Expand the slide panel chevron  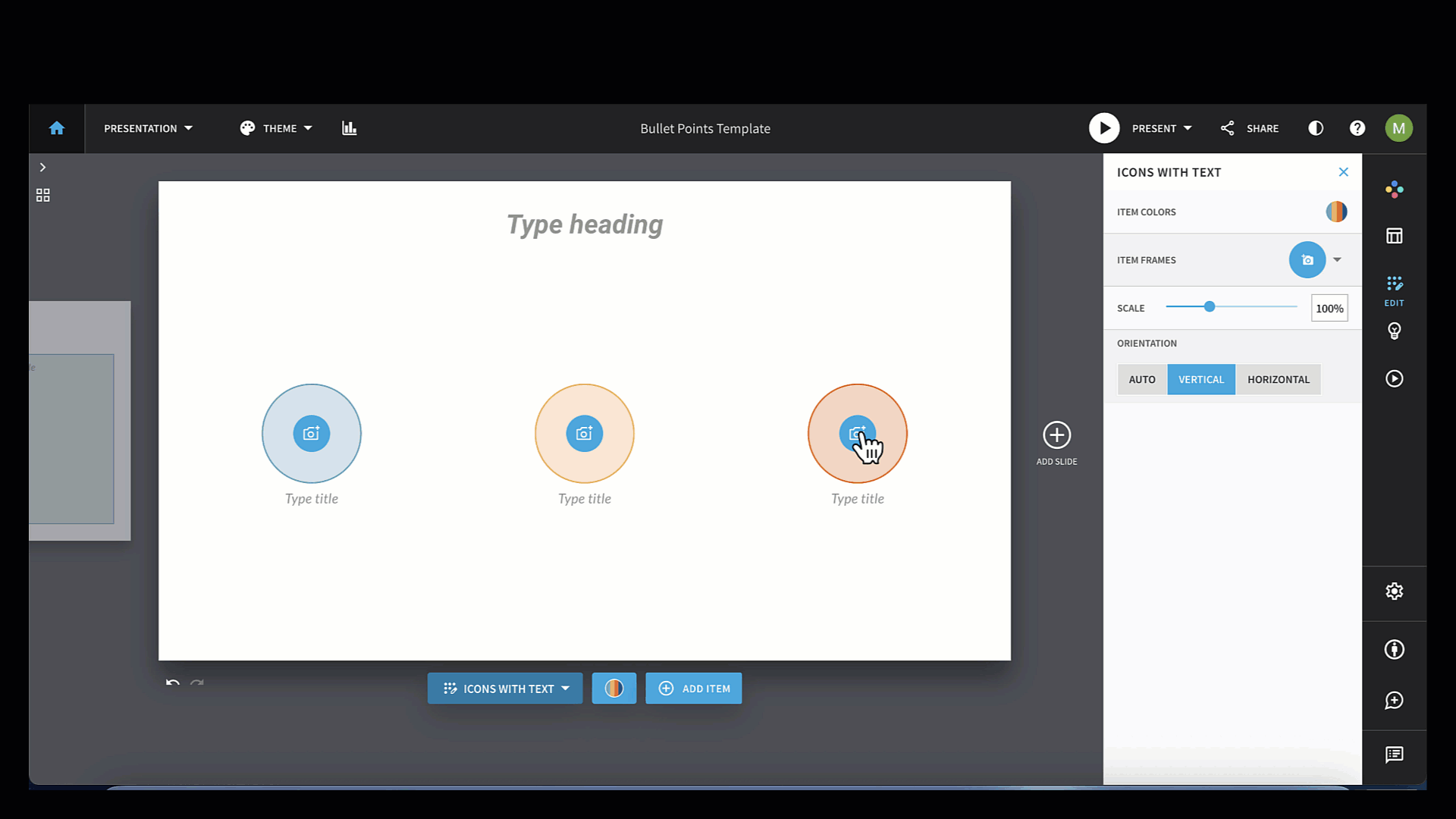click(43, 167)
